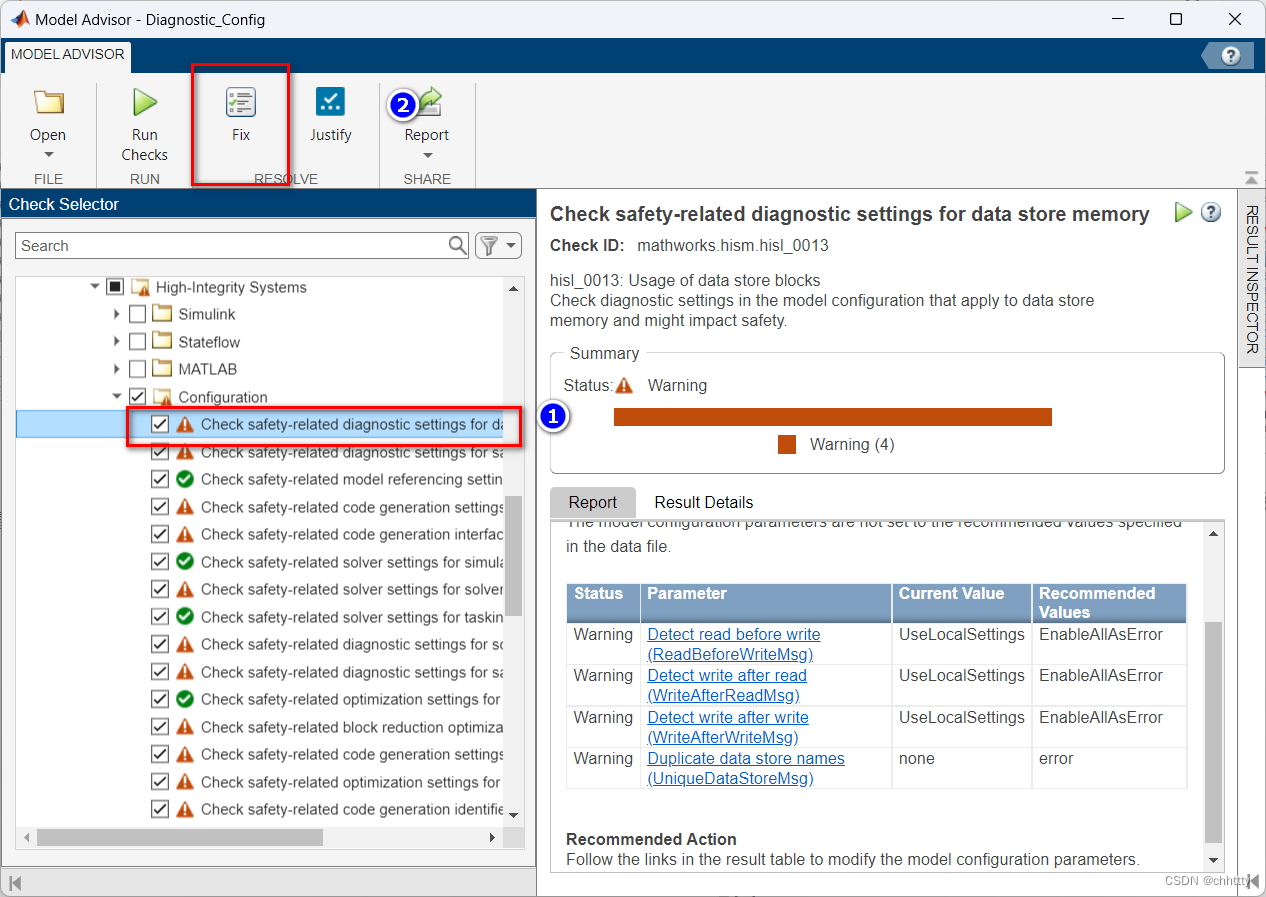The width and height of the screenshot is (1266, 897).
Task: Open the filter dropdown arrow
Action: point(512,245)
